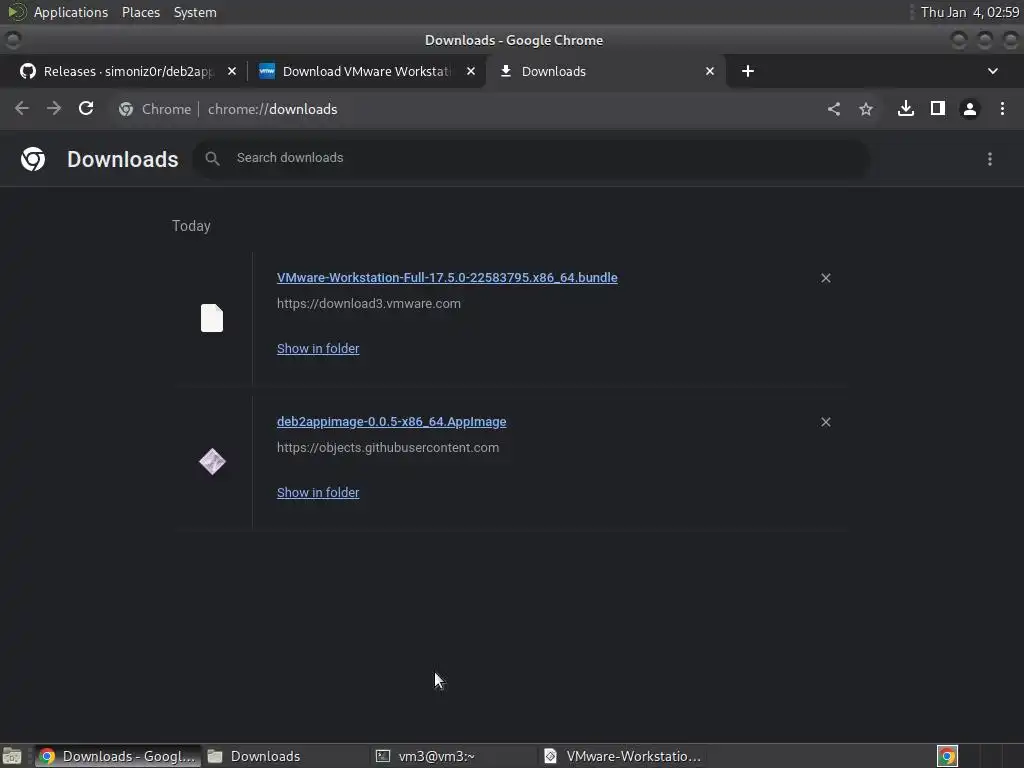Open the Applications menu
Screen dimensions: 1024x768
[71, 12]
